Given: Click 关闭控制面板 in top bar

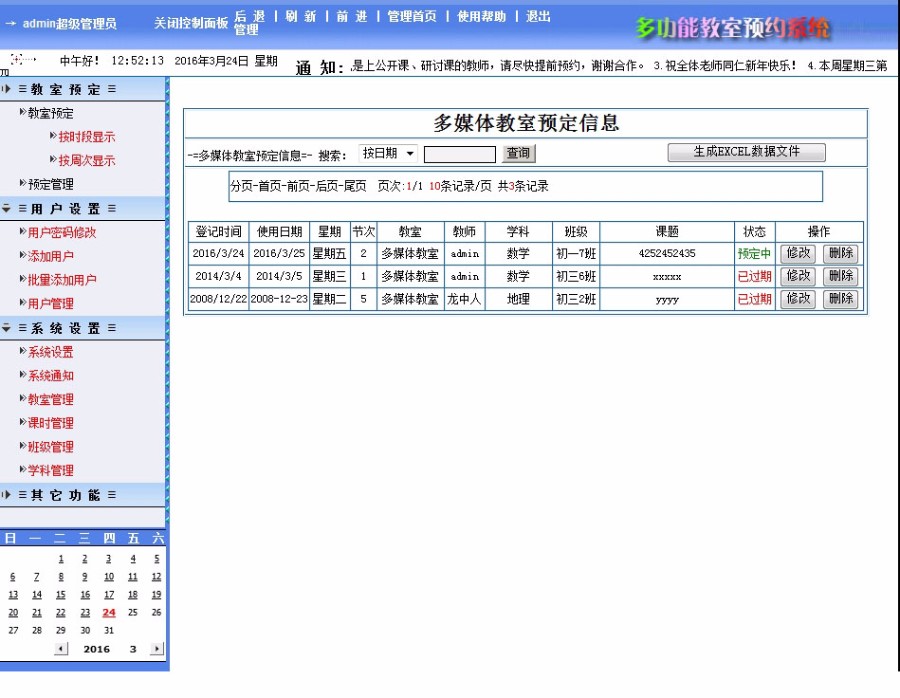Looking at the screenshot, I should [191, 24].
